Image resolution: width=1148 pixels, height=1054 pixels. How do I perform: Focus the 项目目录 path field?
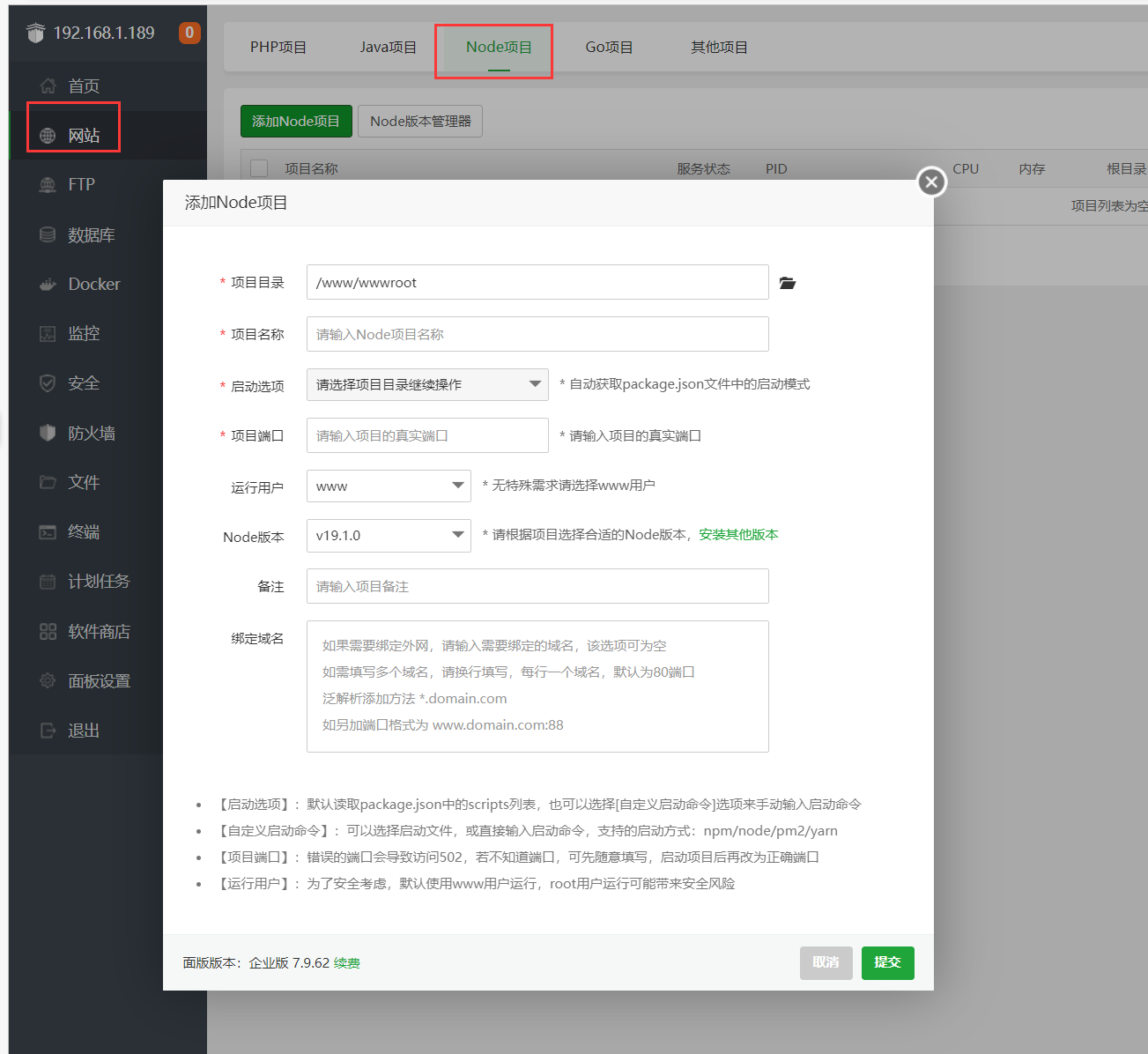coord(537,282)
